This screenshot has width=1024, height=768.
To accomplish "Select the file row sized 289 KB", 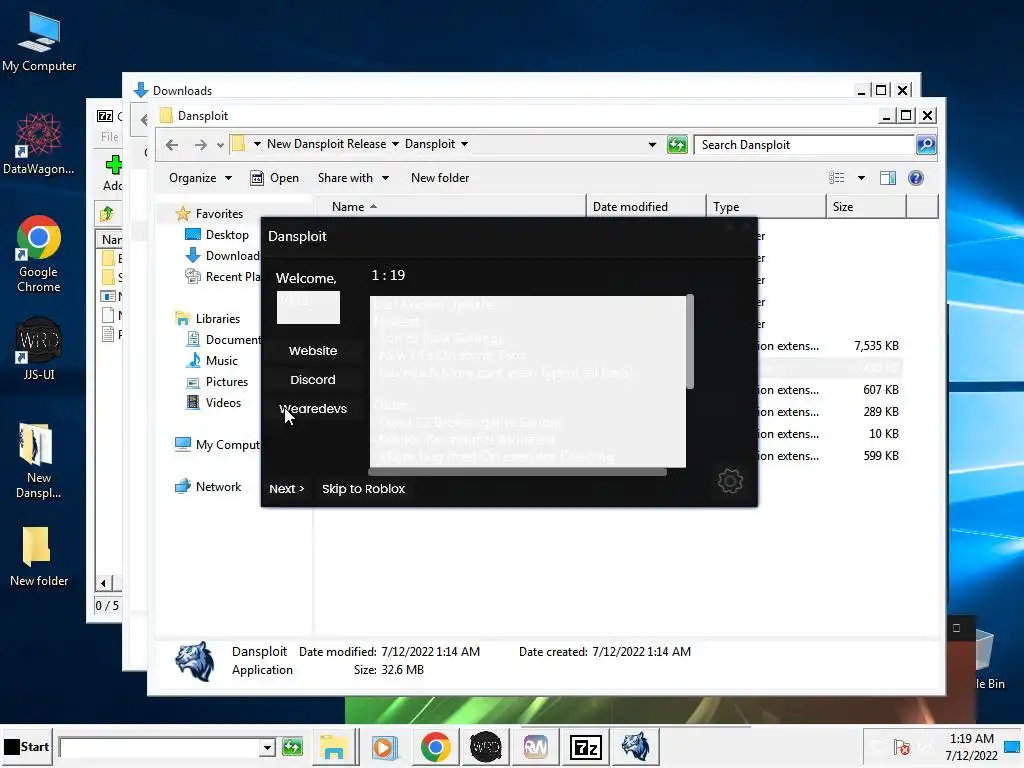I will (829, 412).
